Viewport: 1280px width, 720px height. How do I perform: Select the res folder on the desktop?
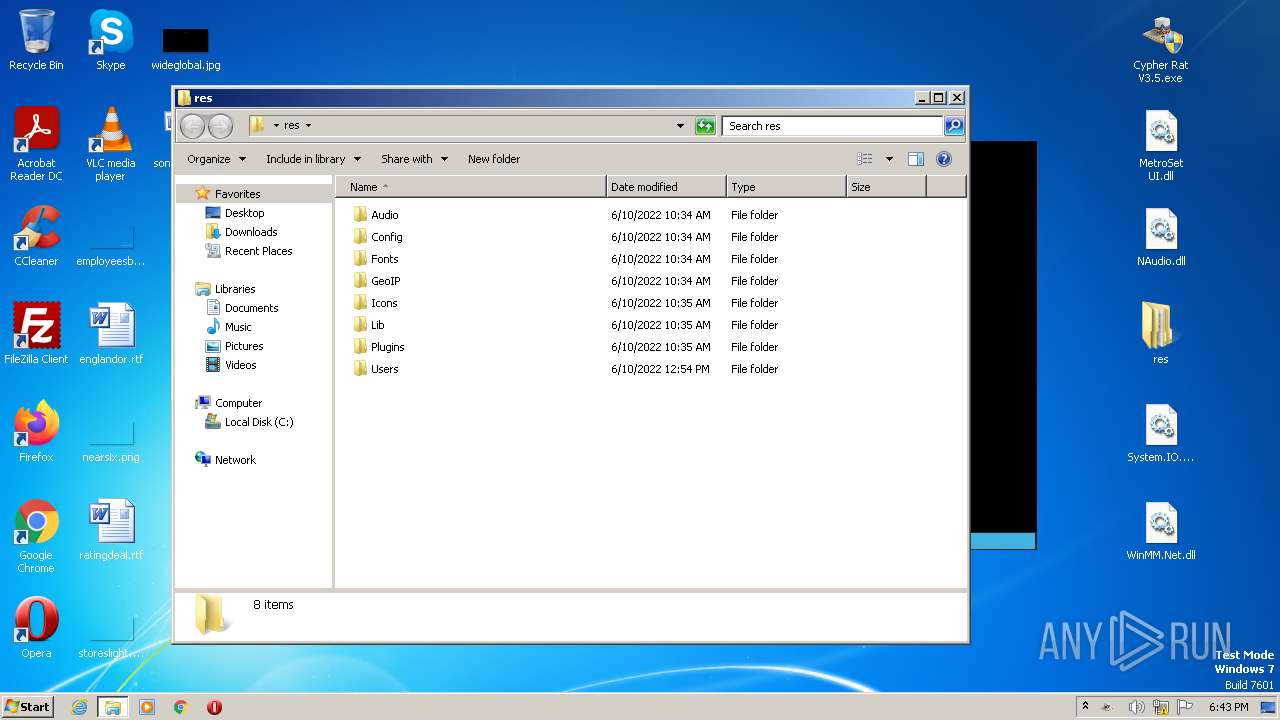(1160, 334)
